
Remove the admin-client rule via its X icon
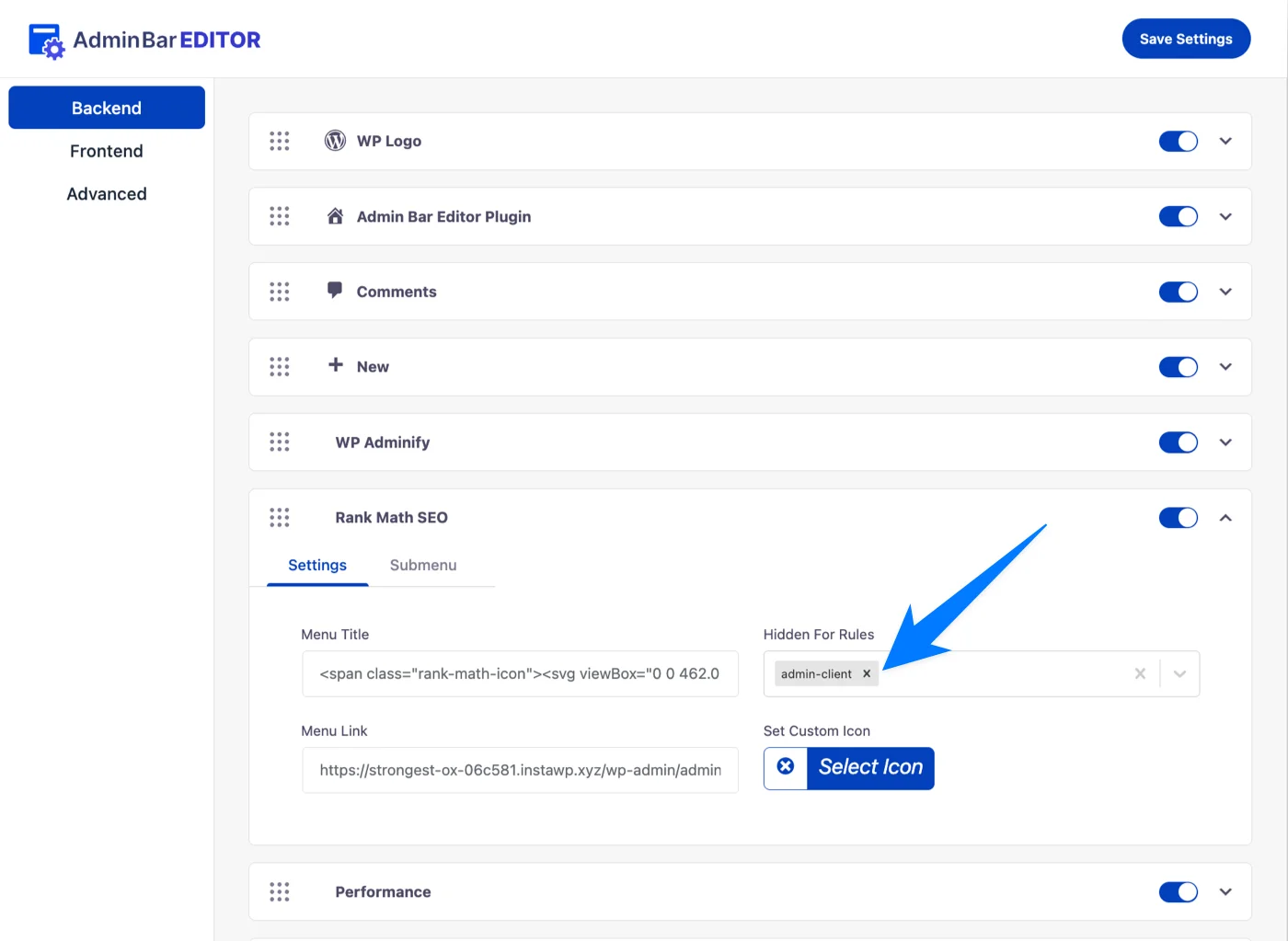click(866, 673)
